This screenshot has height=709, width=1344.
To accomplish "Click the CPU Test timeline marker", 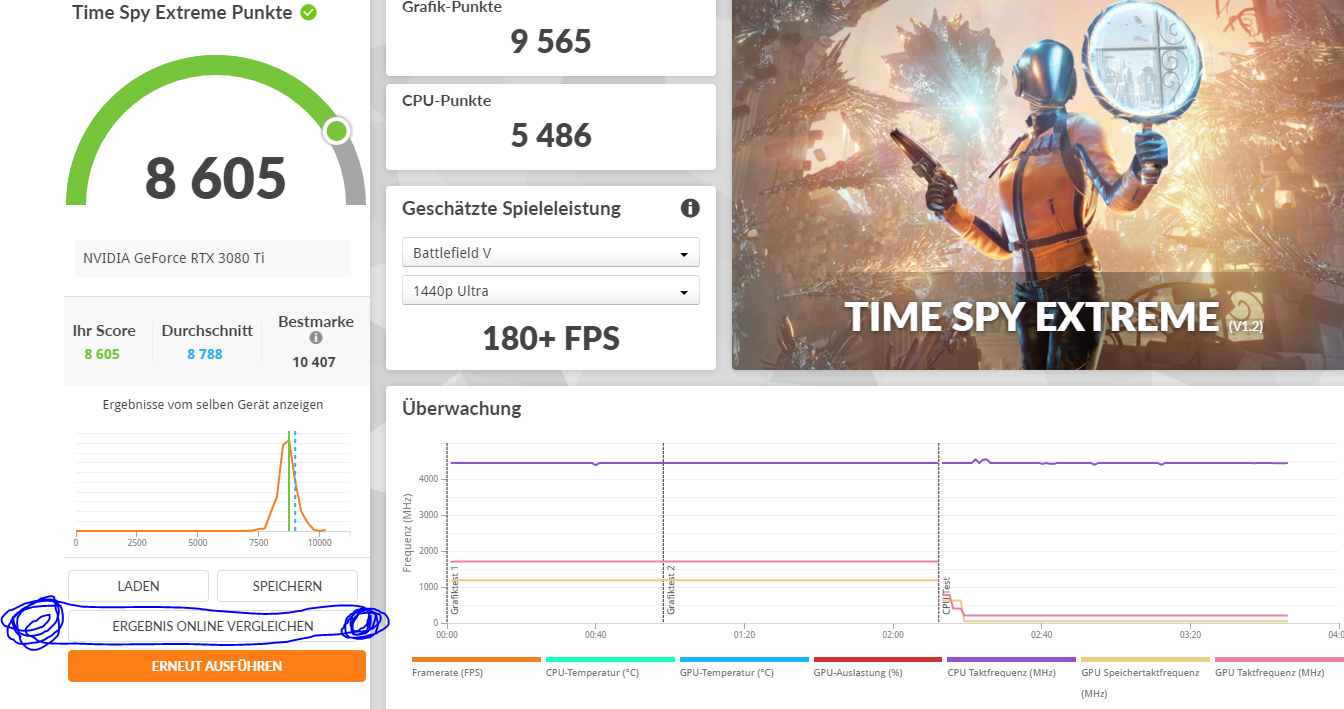I will pyautogui.click(x=946, y=596).
